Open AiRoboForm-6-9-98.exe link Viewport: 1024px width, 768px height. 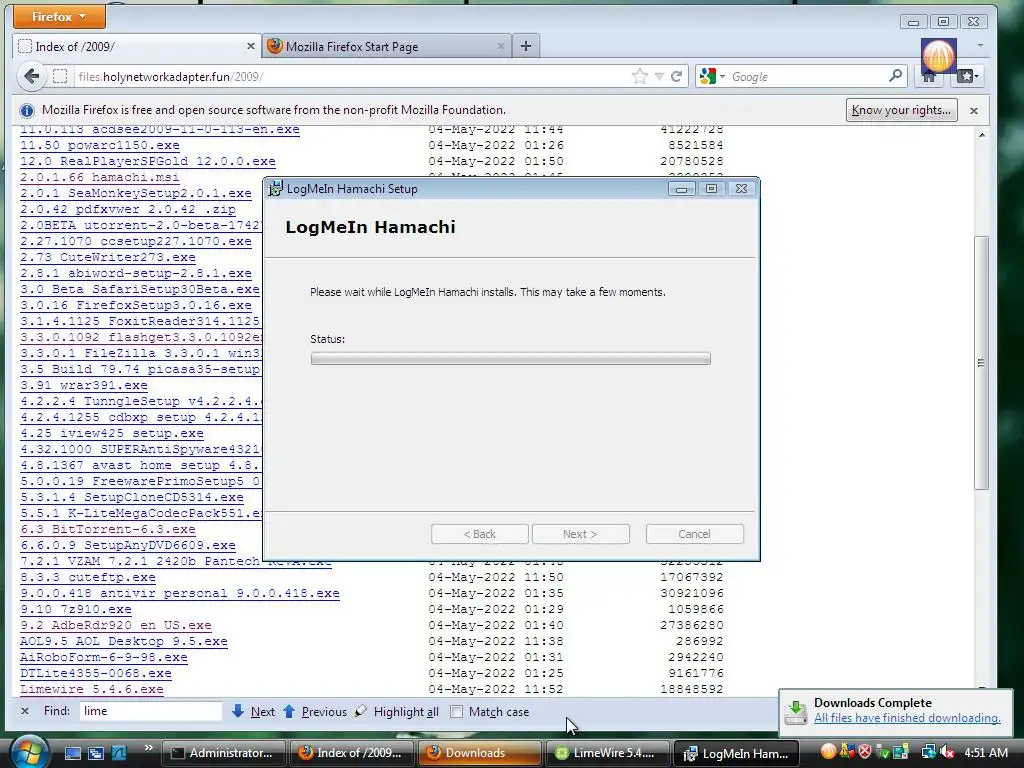pos(104,657)
